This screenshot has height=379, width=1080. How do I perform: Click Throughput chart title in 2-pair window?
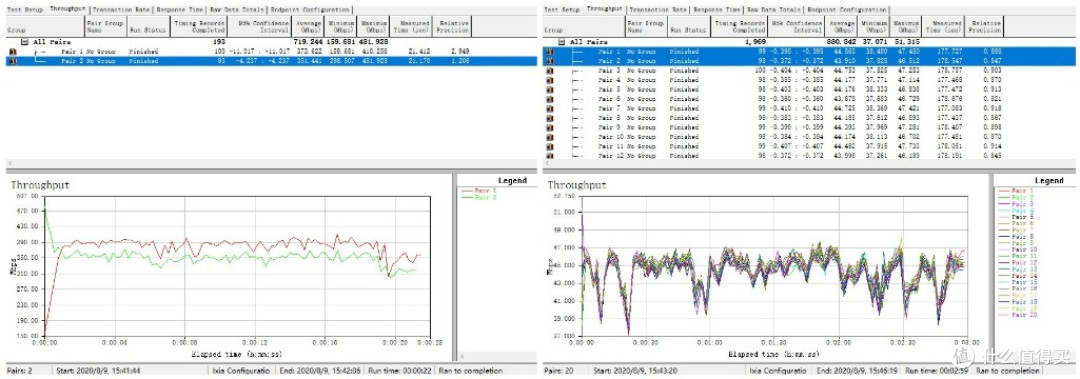(40, 185)
